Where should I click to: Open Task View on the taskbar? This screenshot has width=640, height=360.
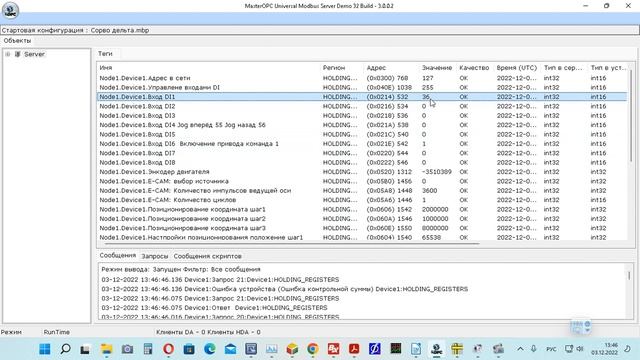pyautogui.click(x=85, y=349)
